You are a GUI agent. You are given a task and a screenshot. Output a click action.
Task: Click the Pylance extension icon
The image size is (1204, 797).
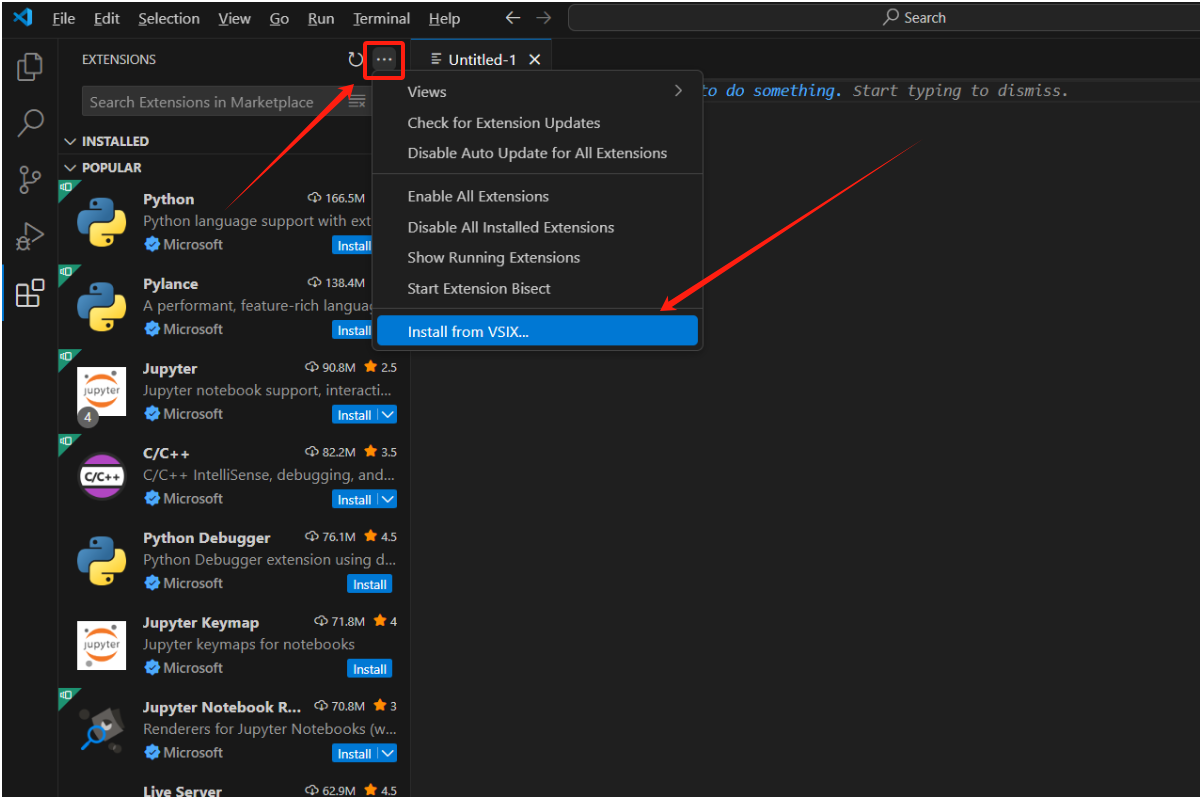102,307
